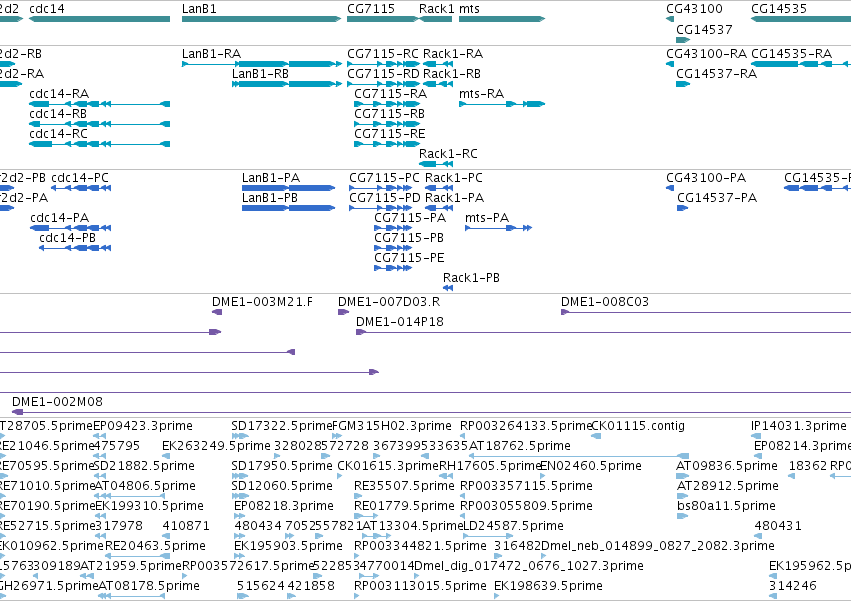This screenshot has width=851, height=601.
Task: Click BAC clone DME1-014P18
Action: (x=604, y=332)
